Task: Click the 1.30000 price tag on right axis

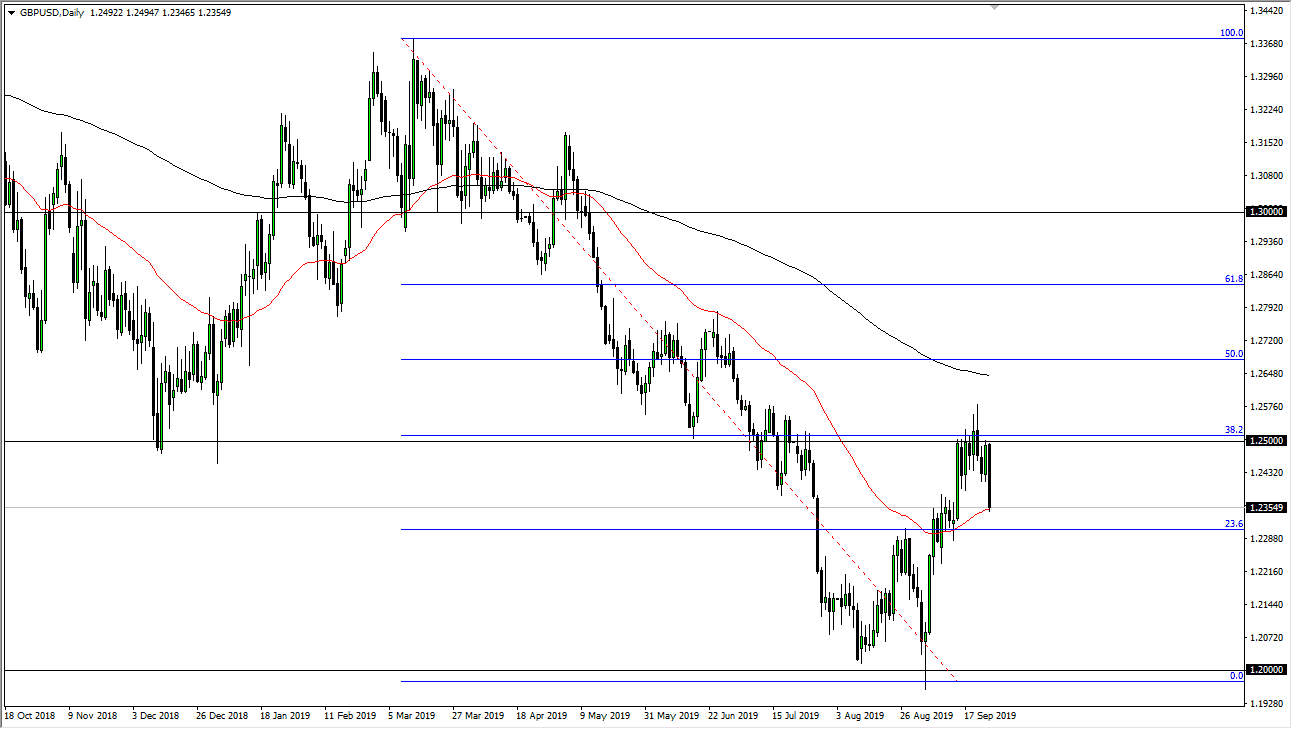Action: click(1266, 211)
